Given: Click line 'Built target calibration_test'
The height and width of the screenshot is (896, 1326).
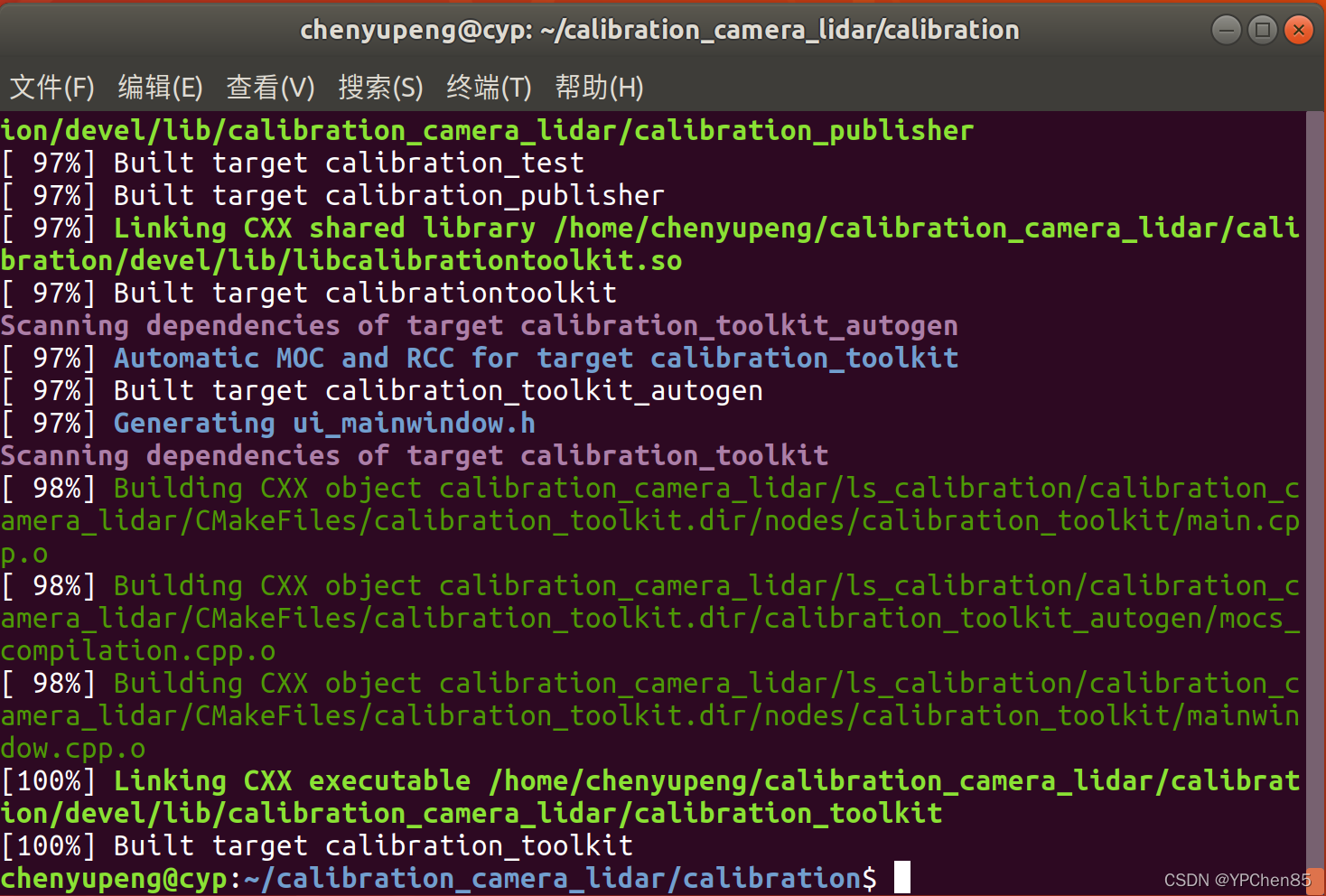Looking at the screenshot, I should pyautogui.click(x=293, y=163).
